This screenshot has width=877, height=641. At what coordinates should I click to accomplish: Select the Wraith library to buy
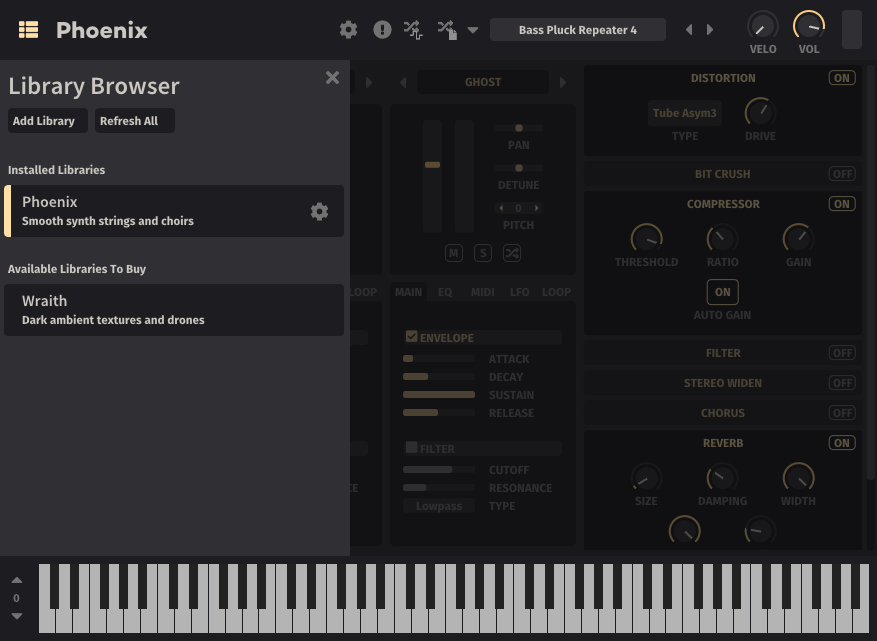[174, 310]
